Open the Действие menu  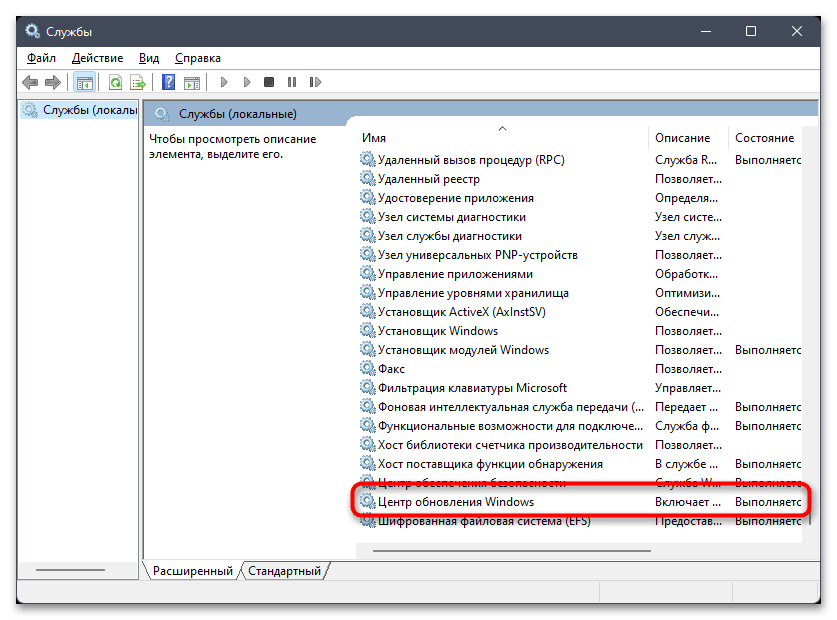[x=97, y=58]
